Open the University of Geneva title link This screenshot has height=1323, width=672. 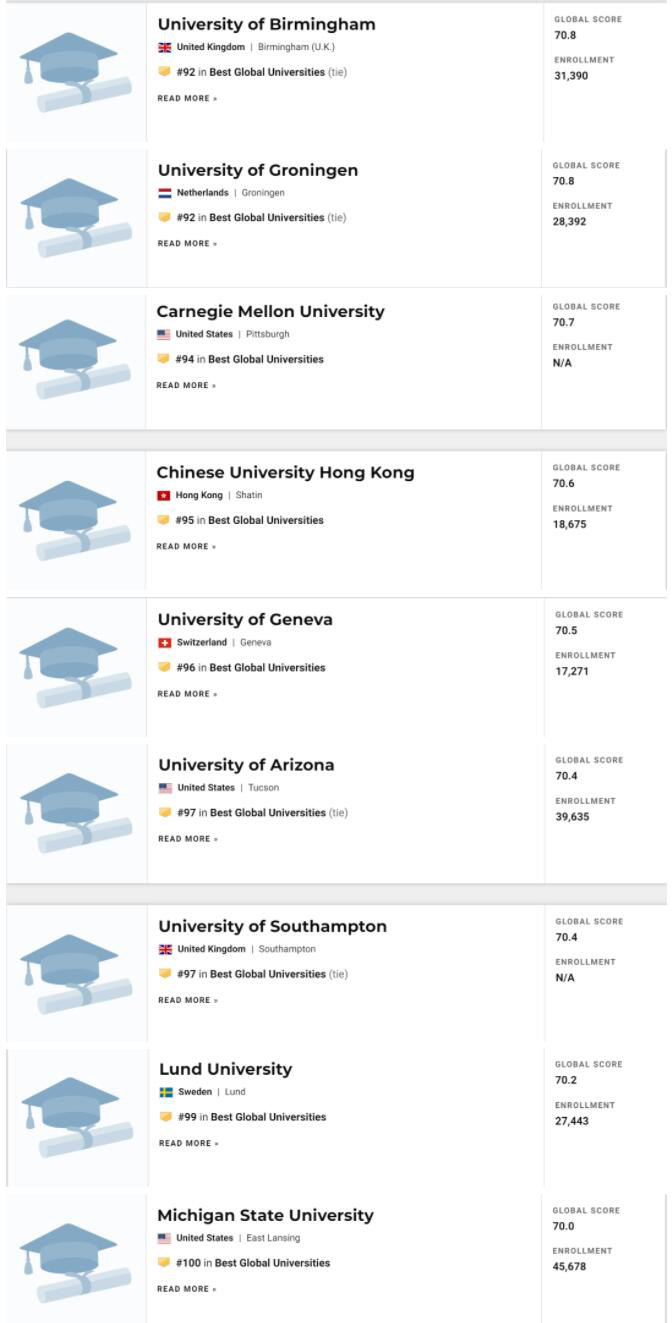coord(245,620)
